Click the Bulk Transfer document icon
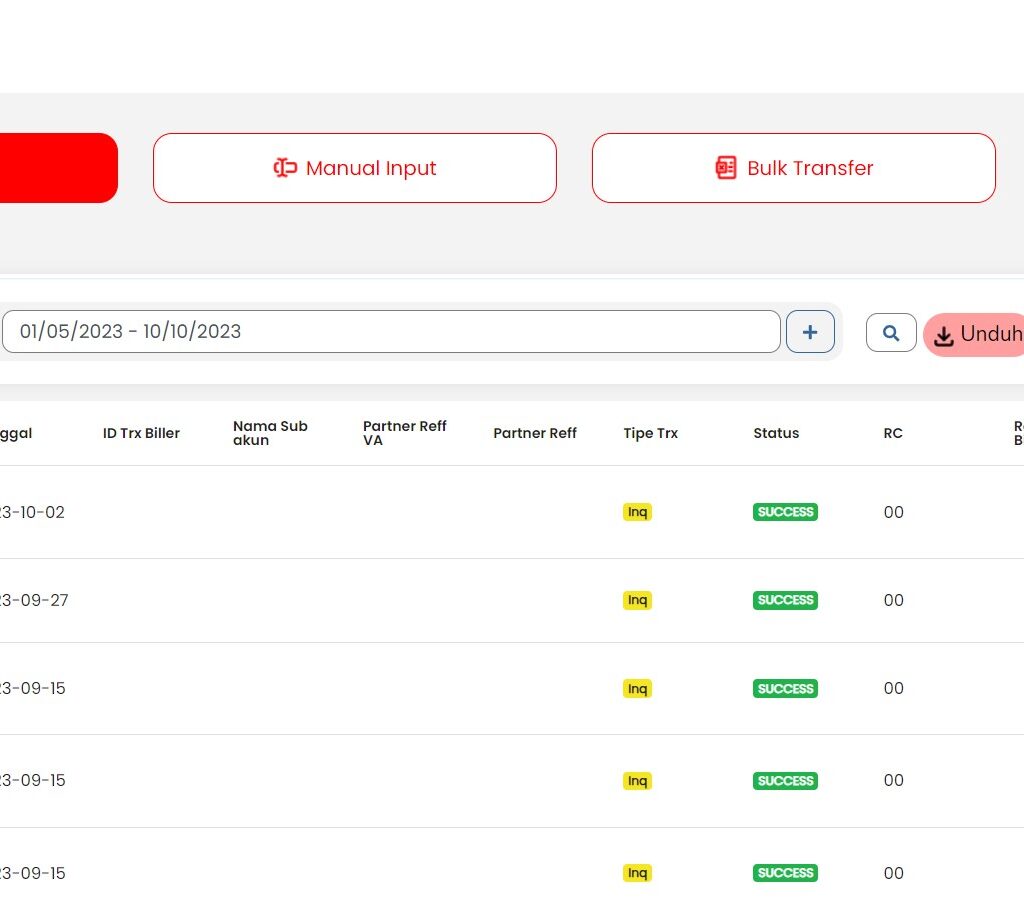 tap(726, 168)
